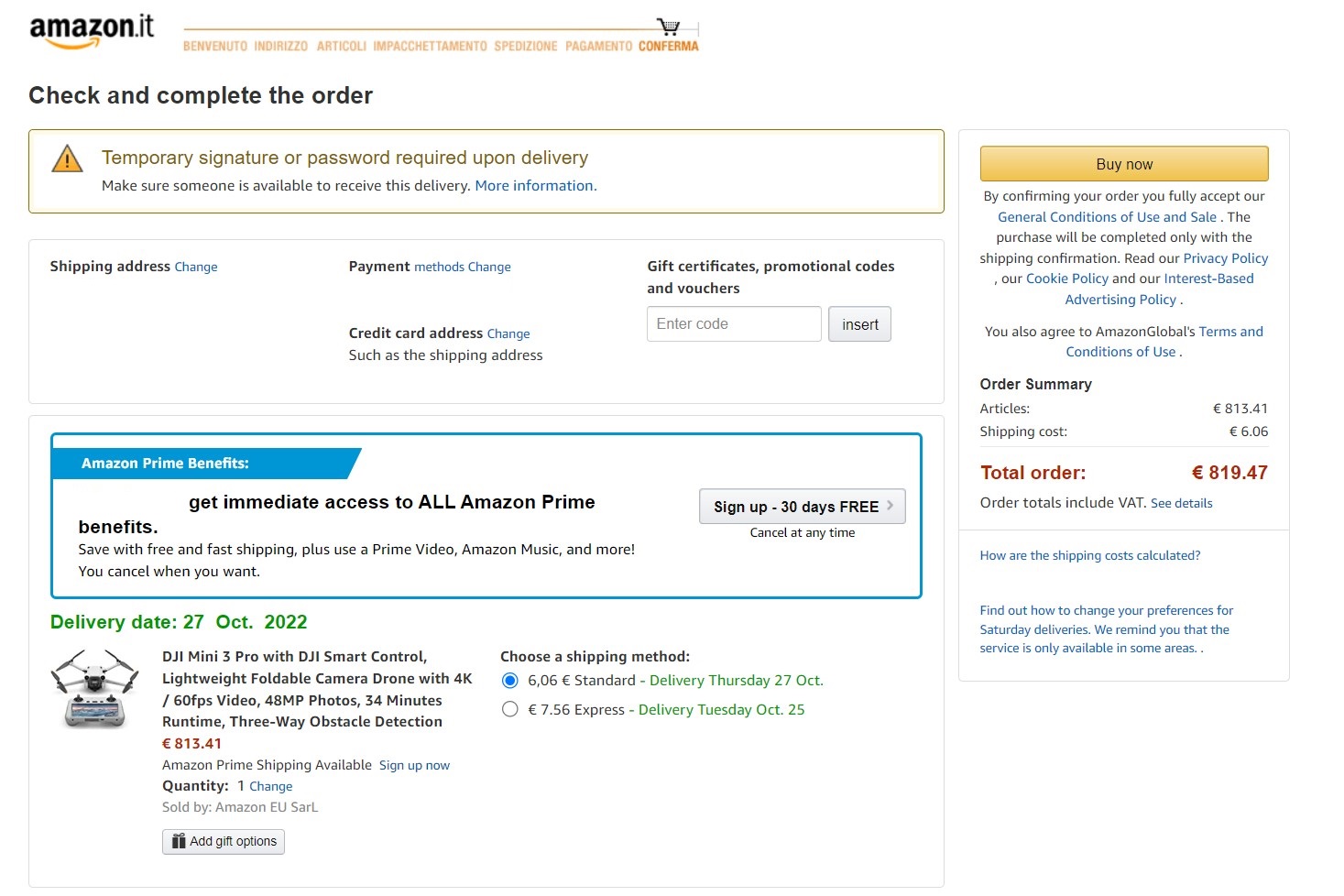Click the Amazon.it logo
This screenshot has width=1344, height=896.
click(x=92, y=30)
